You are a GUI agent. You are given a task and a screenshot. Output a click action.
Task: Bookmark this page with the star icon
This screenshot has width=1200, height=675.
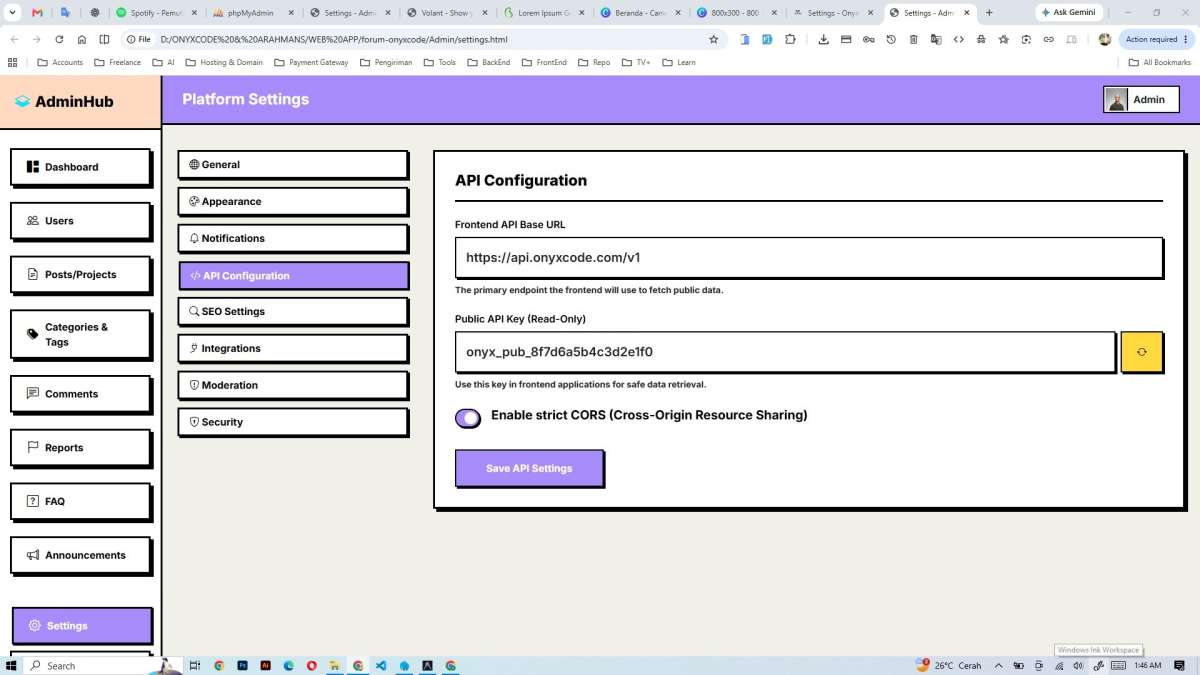[713, 39]
